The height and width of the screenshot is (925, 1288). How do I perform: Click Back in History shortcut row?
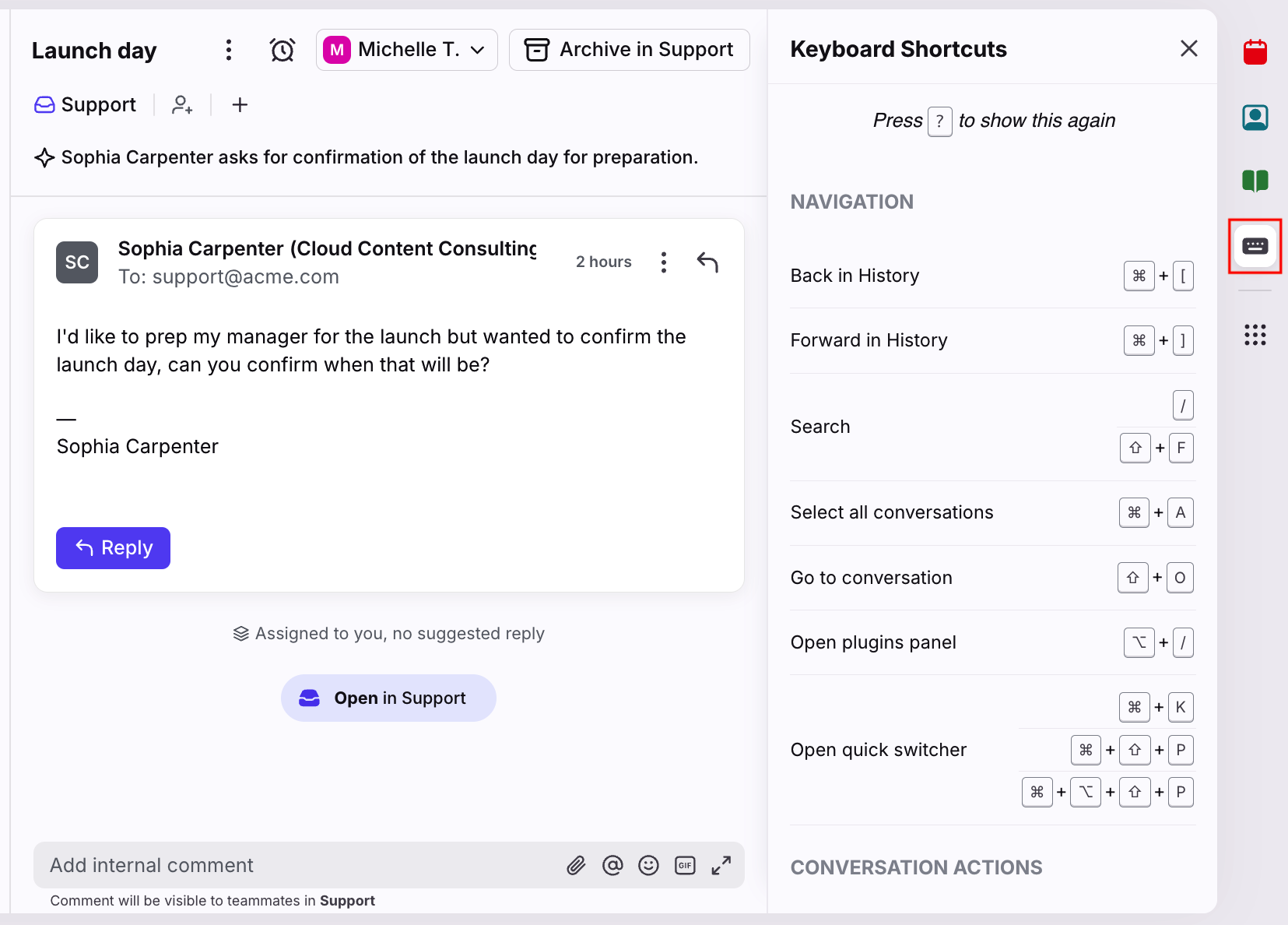coord(992,276)
